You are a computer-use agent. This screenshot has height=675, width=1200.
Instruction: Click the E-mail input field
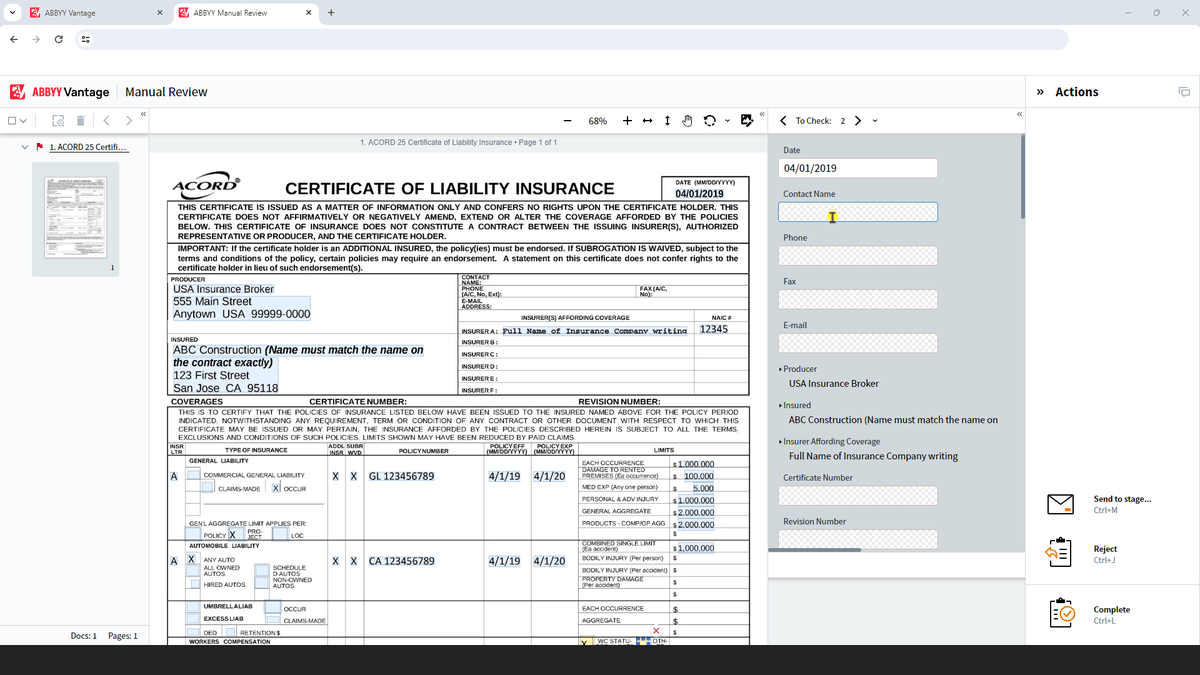[x=858, y=343]
